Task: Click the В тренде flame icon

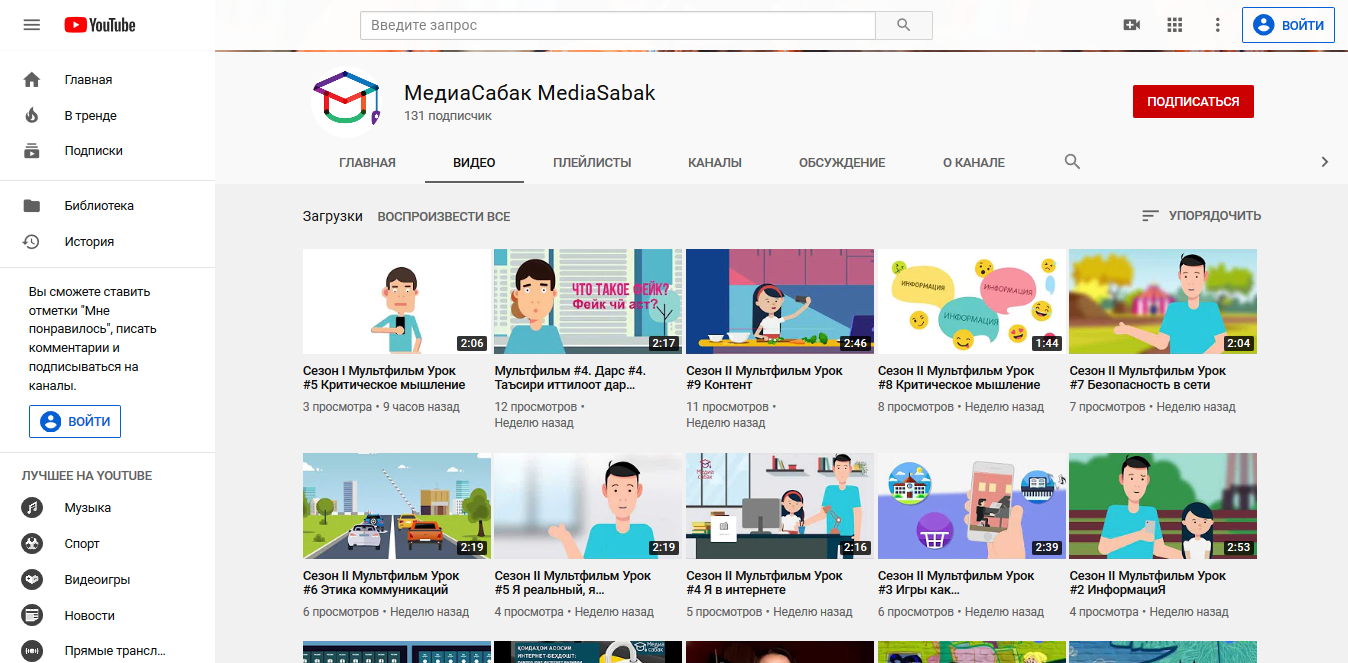Action: pyautogui.click(x=32, y=116)
